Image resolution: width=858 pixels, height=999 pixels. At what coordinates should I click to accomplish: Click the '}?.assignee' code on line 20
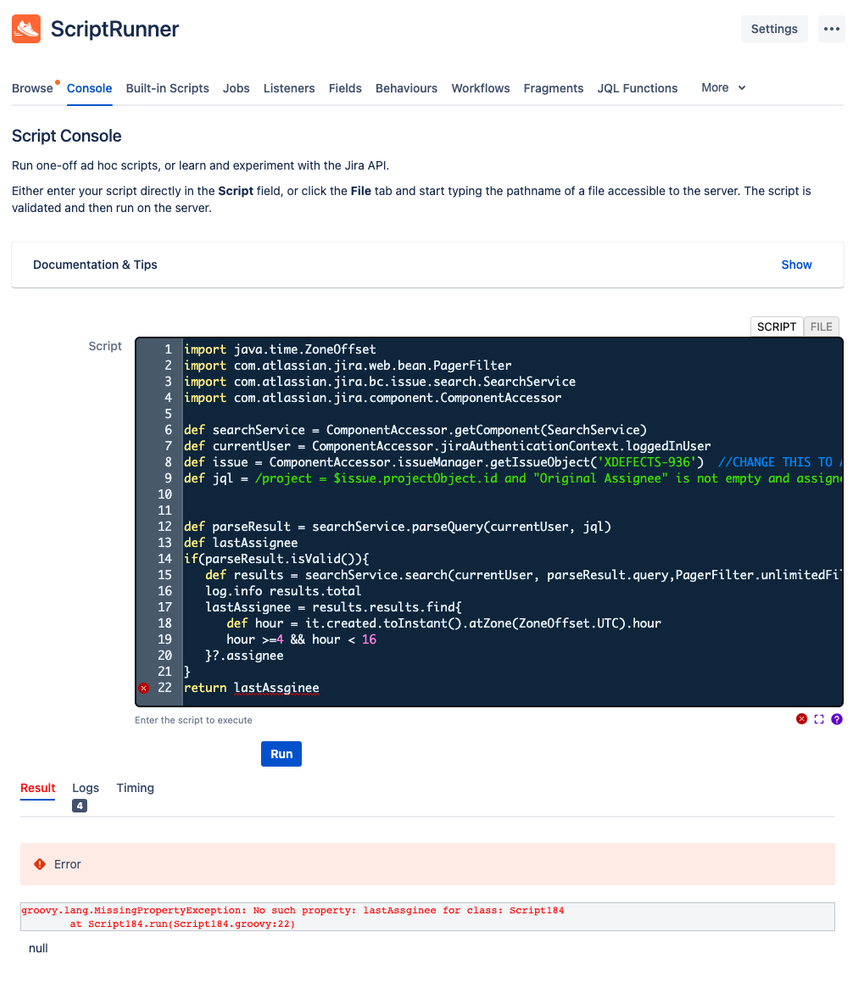tap(244, 656)
